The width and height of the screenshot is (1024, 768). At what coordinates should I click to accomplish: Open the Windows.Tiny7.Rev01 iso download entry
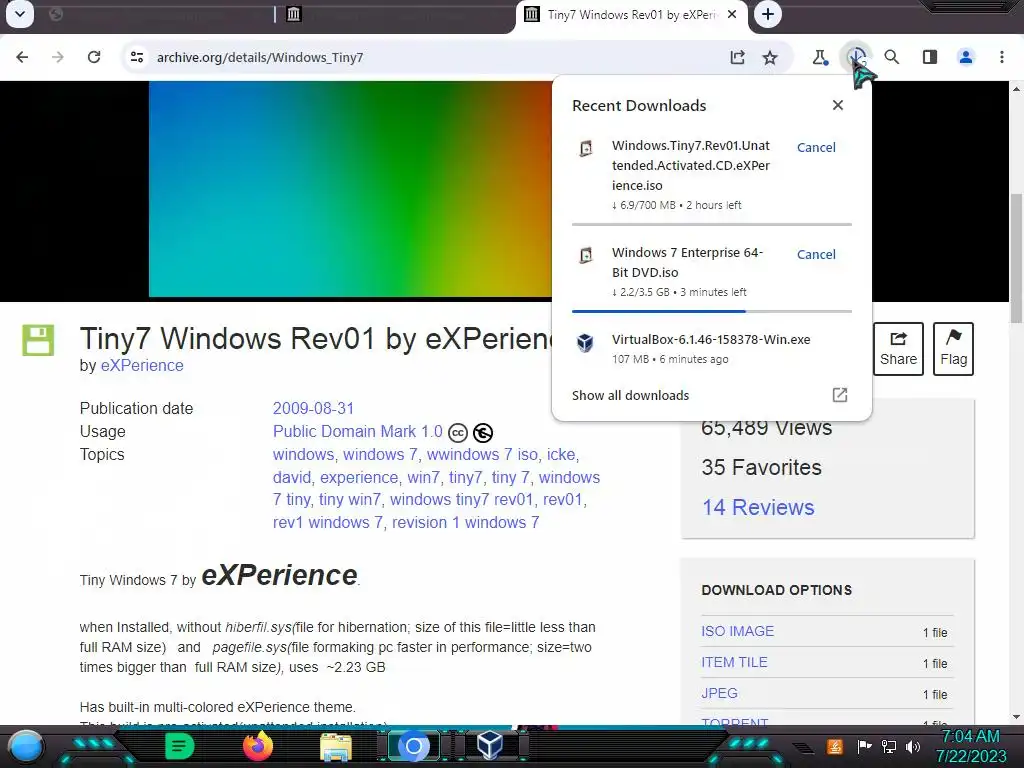(691, 165)
